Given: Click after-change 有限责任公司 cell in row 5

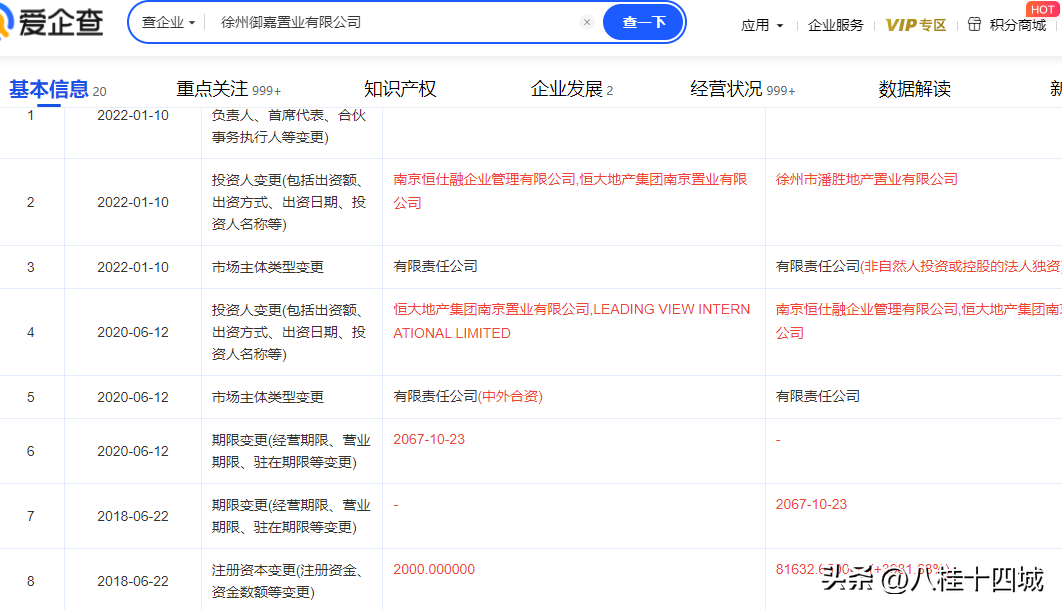Looking at the screenshot, I should 914,397.
